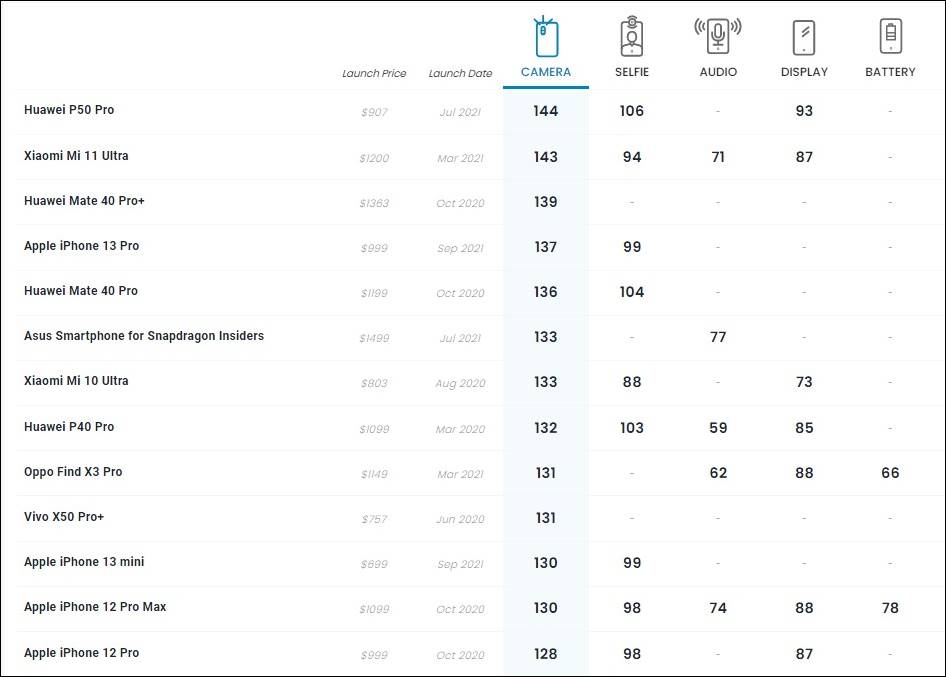Select the Apple iPhone 12 Pro name
Viewport: 946px width, 677px height.
coord(81,653)
